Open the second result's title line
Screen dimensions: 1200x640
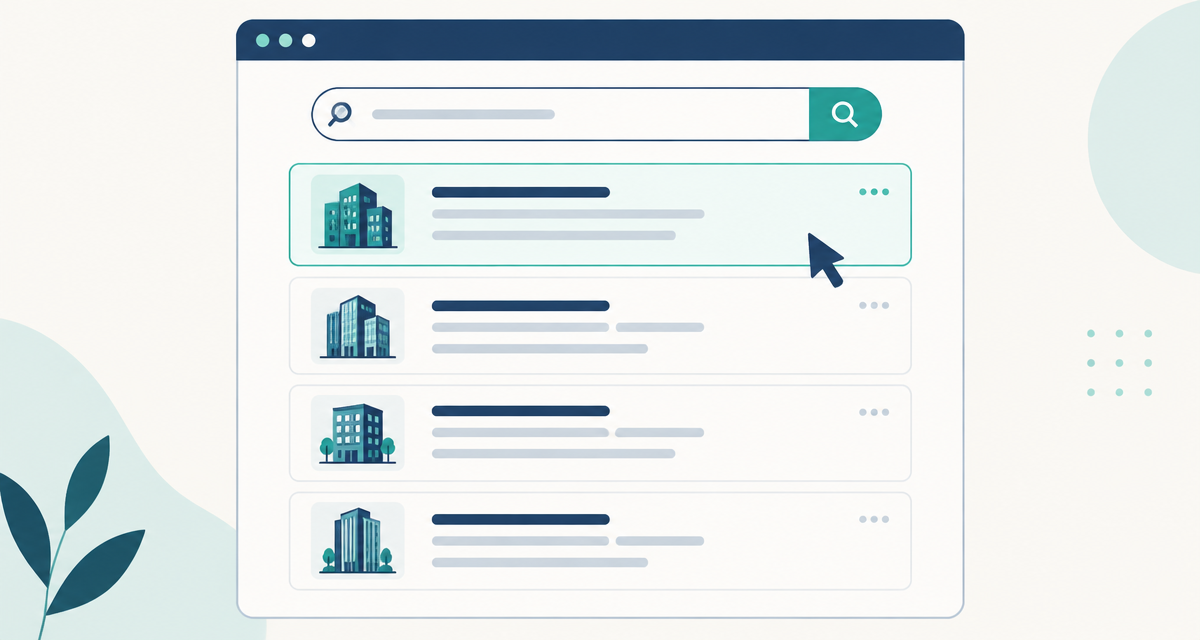(x=521, y=305)
